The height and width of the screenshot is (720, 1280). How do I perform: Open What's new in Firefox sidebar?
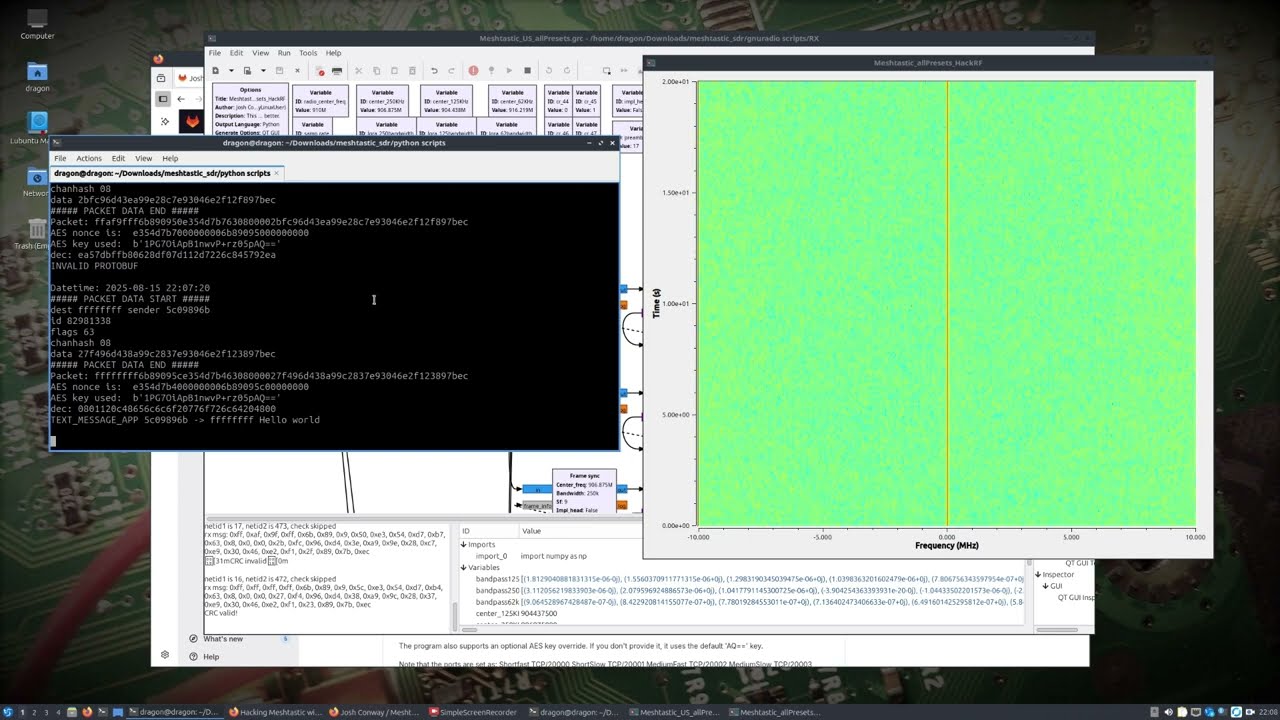tap(223, 638)
